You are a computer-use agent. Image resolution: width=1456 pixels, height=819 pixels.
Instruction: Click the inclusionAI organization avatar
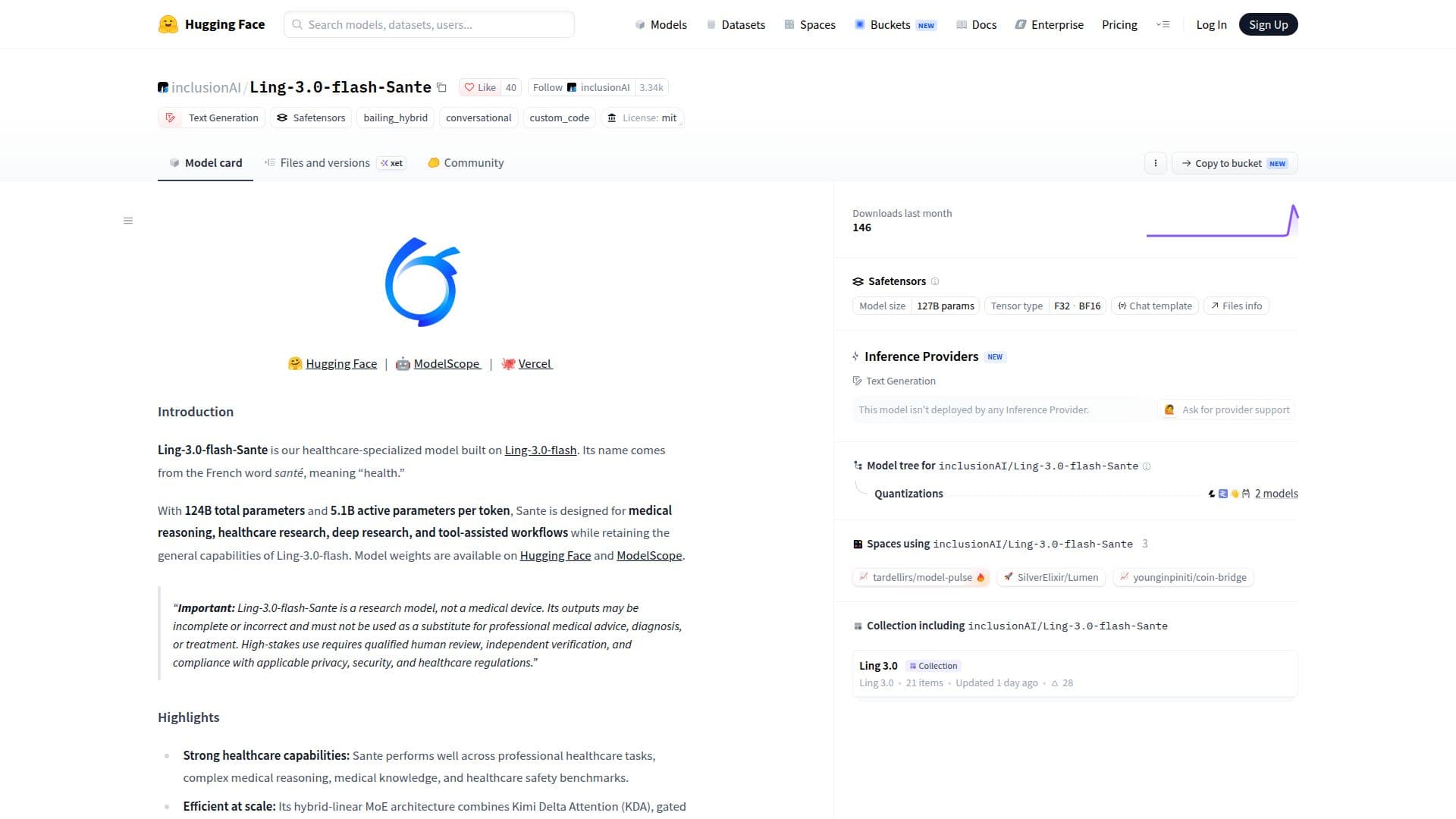pyautogui.click(x=162, y=87)
